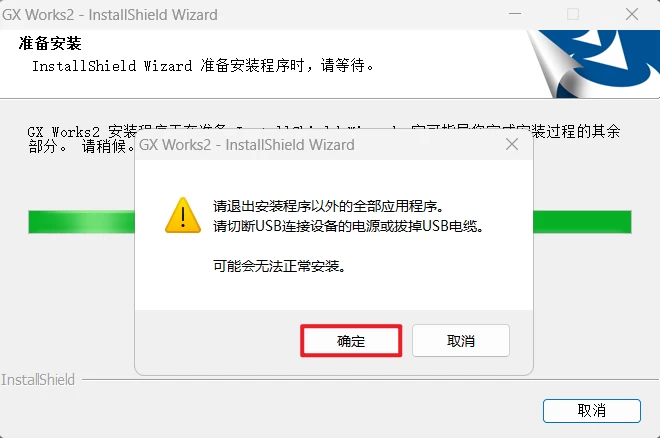
Task: Click the yellow warning triangle icon
Action: click(183, 215)
